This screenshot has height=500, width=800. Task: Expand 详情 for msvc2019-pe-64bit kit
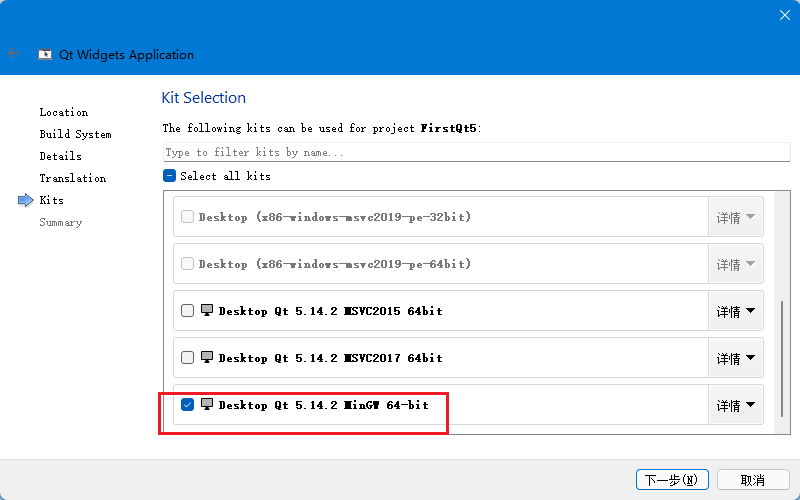[x=736, y=264]
